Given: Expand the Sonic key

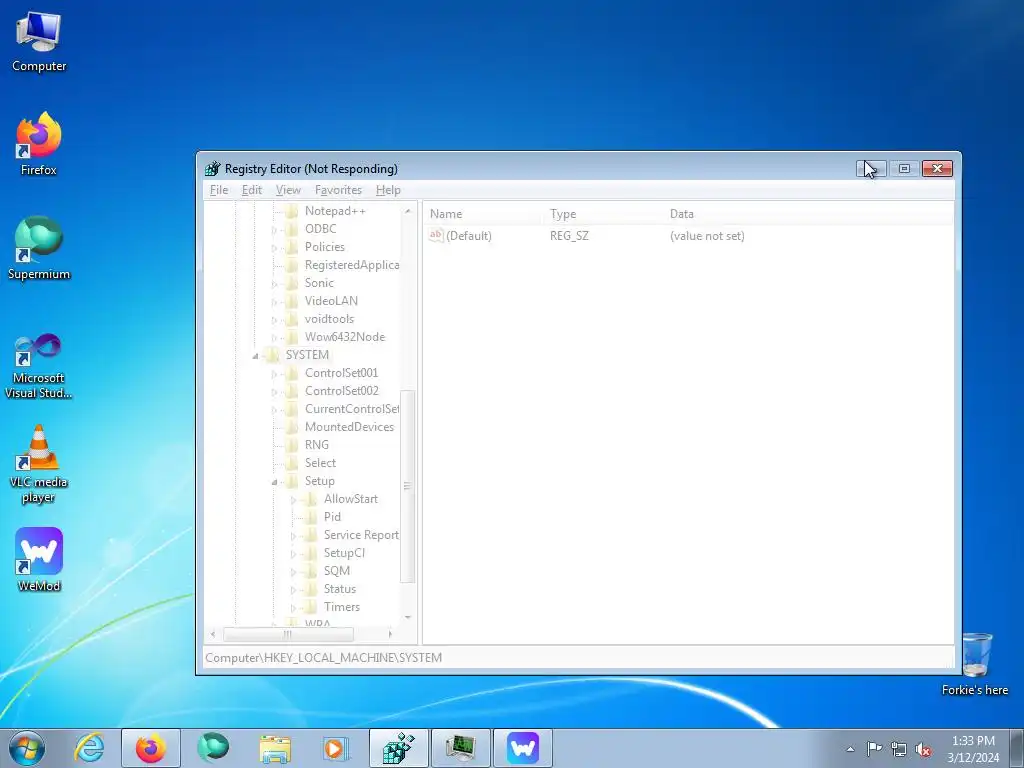Looking at the screenshot, I should pyautogui.click(x=274, y=283).
